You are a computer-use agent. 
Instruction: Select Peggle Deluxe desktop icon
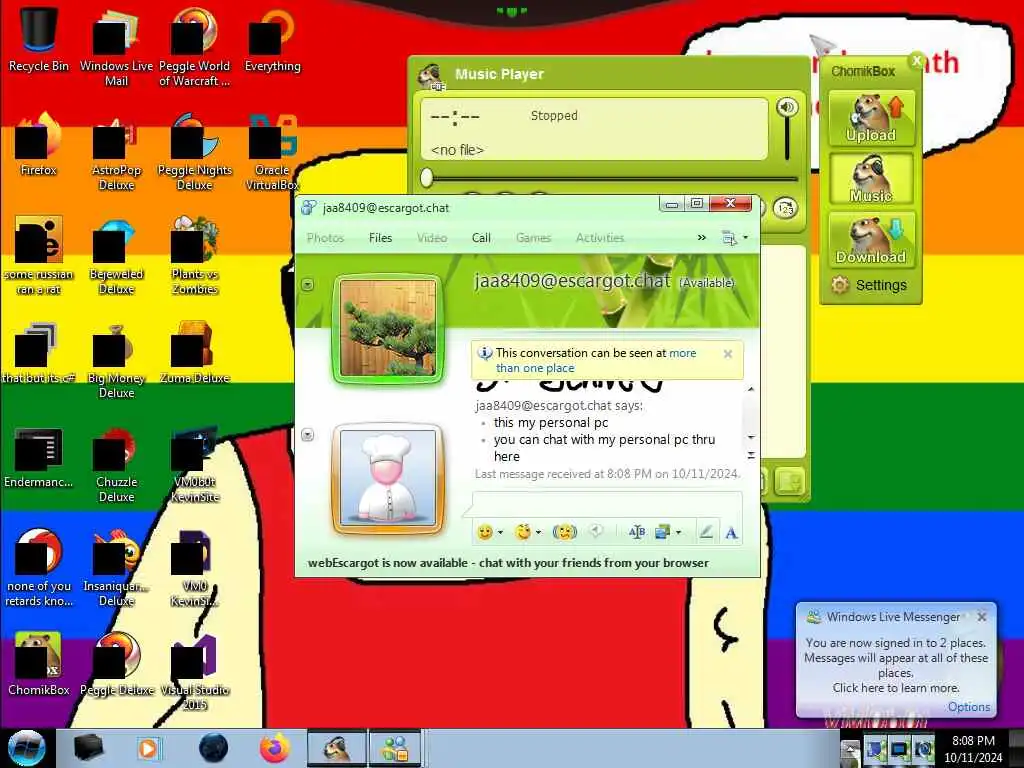[116, 665]
